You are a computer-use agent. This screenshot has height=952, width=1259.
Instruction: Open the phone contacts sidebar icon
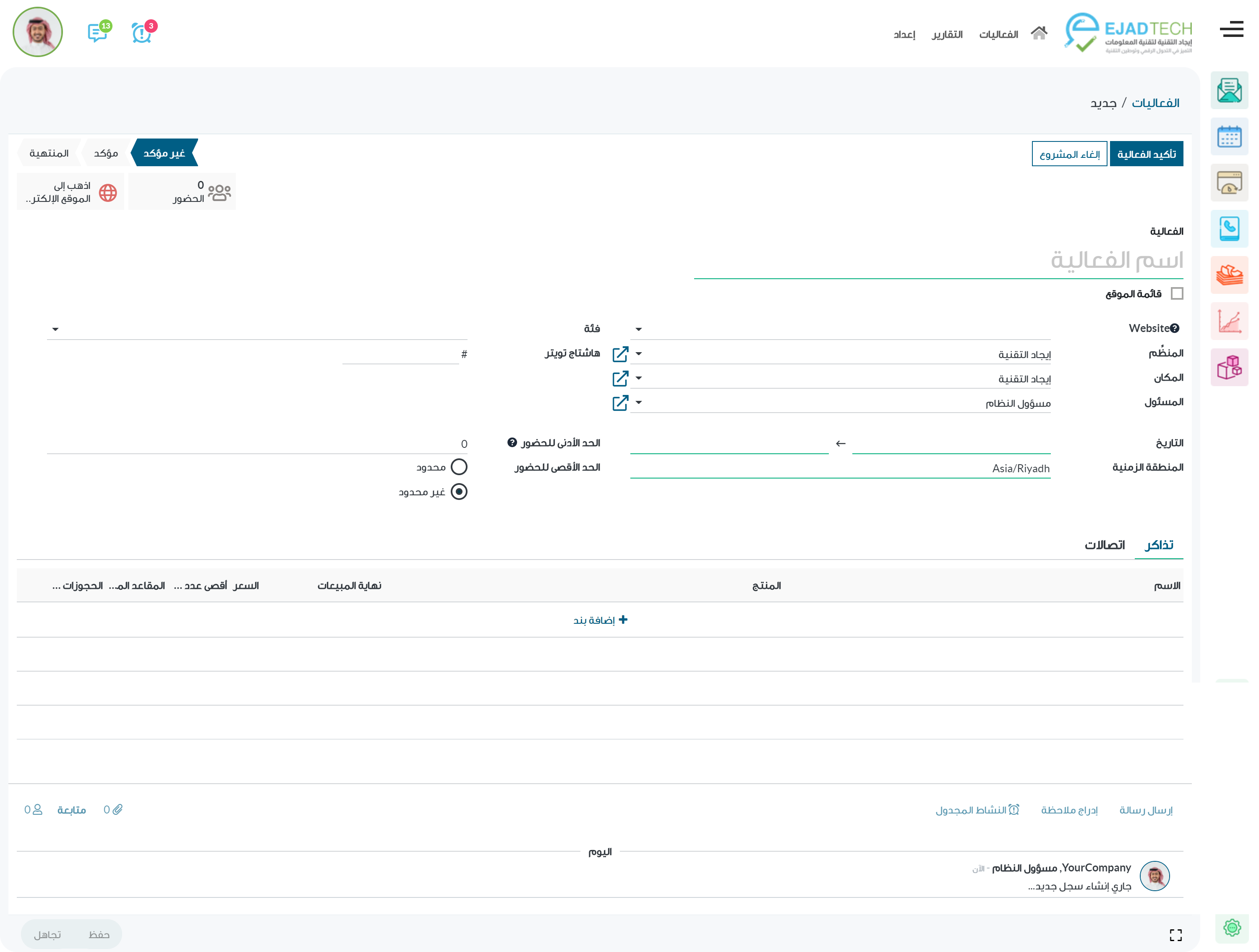[1229, 229]
